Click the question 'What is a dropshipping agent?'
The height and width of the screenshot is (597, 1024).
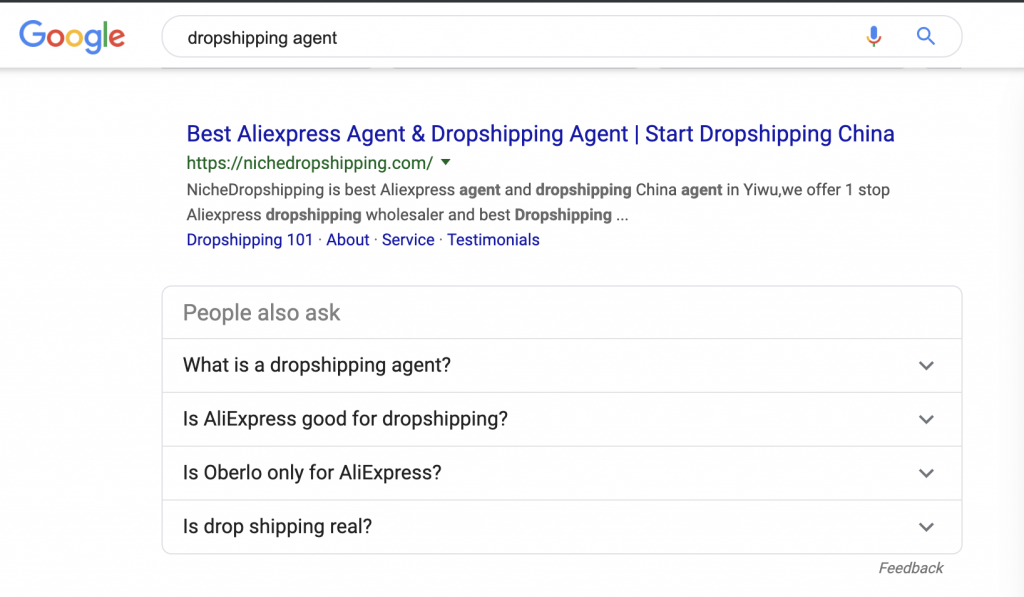(317, 366)
